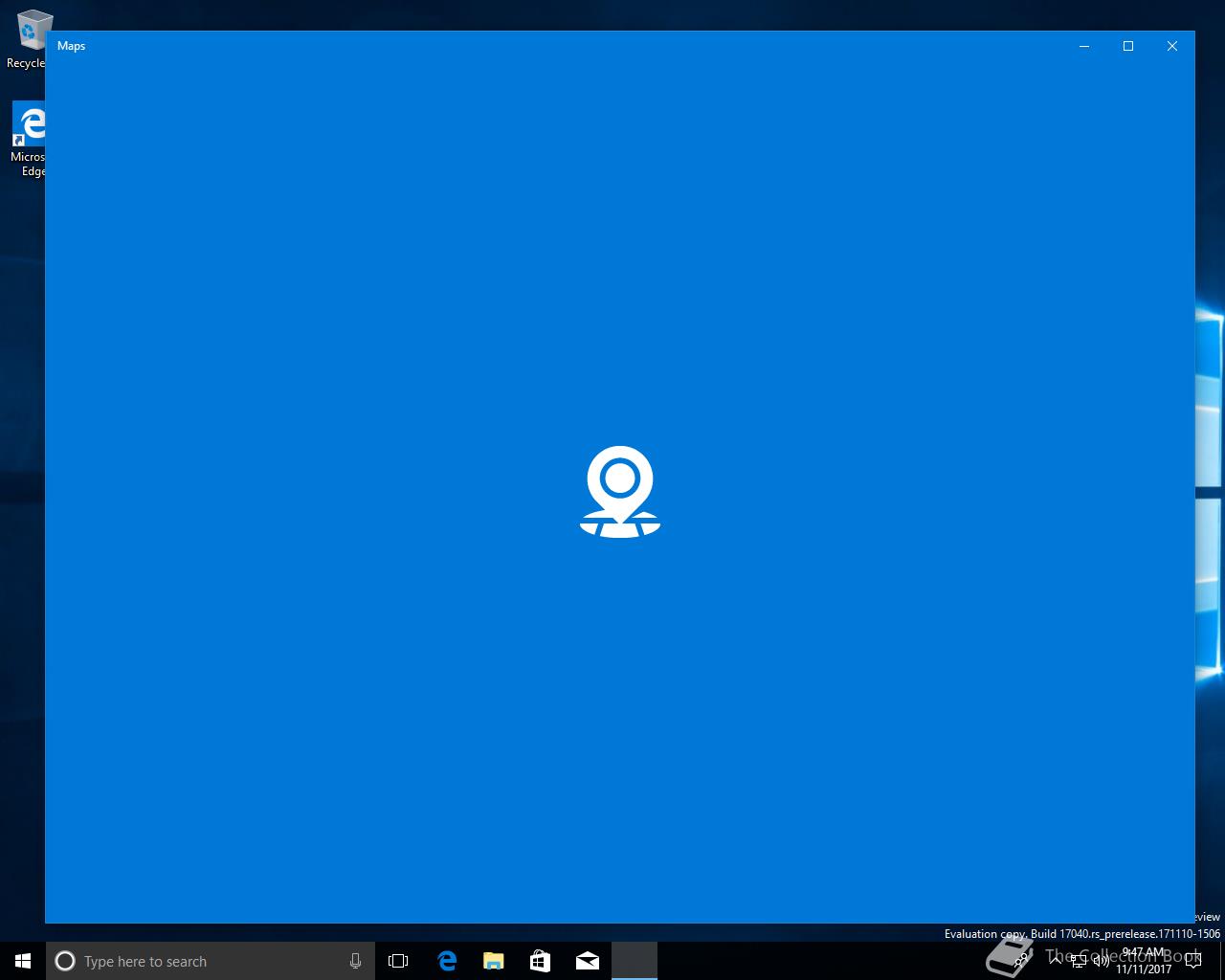Launch Microsoft Edge from the taskbar
This screenshot has width=1225, height=980.
coord(446,961)
